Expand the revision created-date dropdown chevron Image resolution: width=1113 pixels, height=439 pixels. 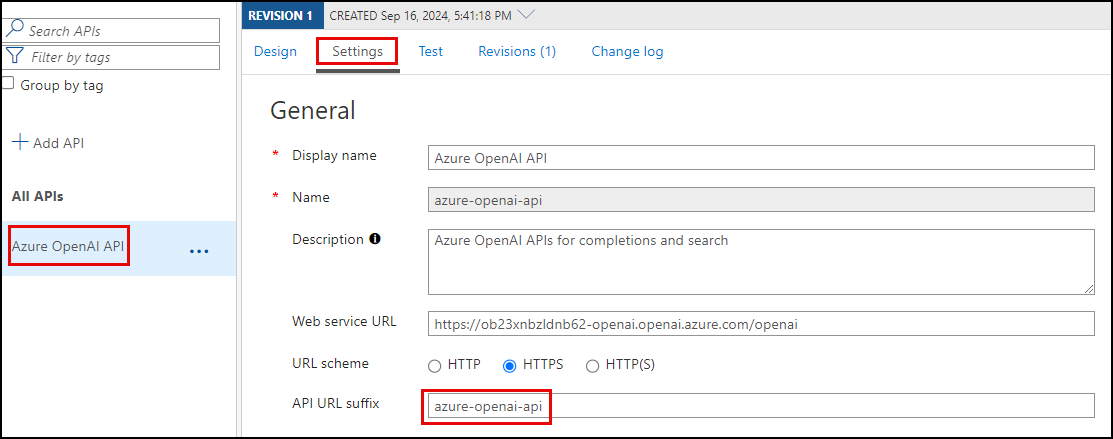[x=526, y=13]
